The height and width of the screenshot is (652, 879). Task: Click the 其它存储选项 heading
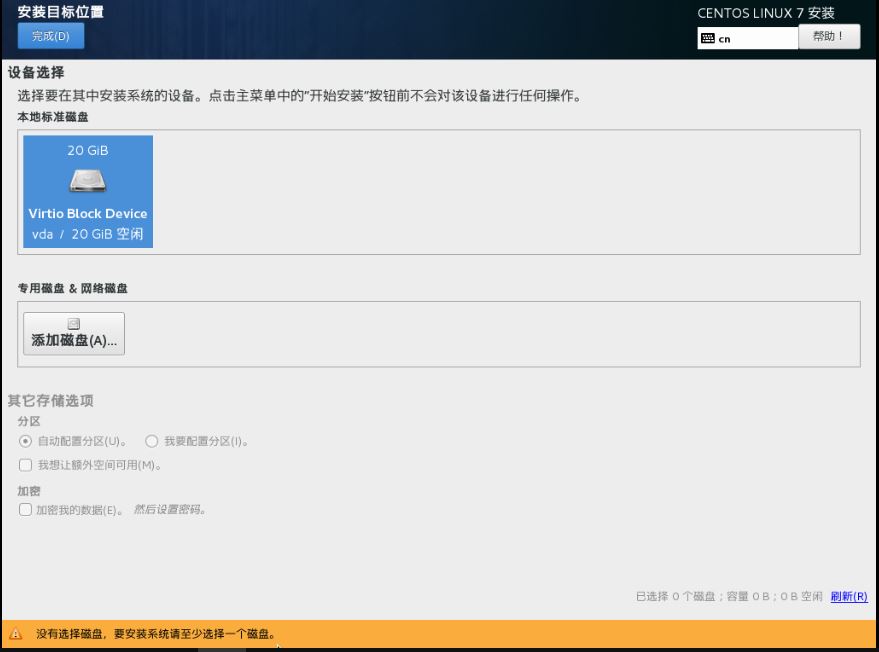point(50,400)
